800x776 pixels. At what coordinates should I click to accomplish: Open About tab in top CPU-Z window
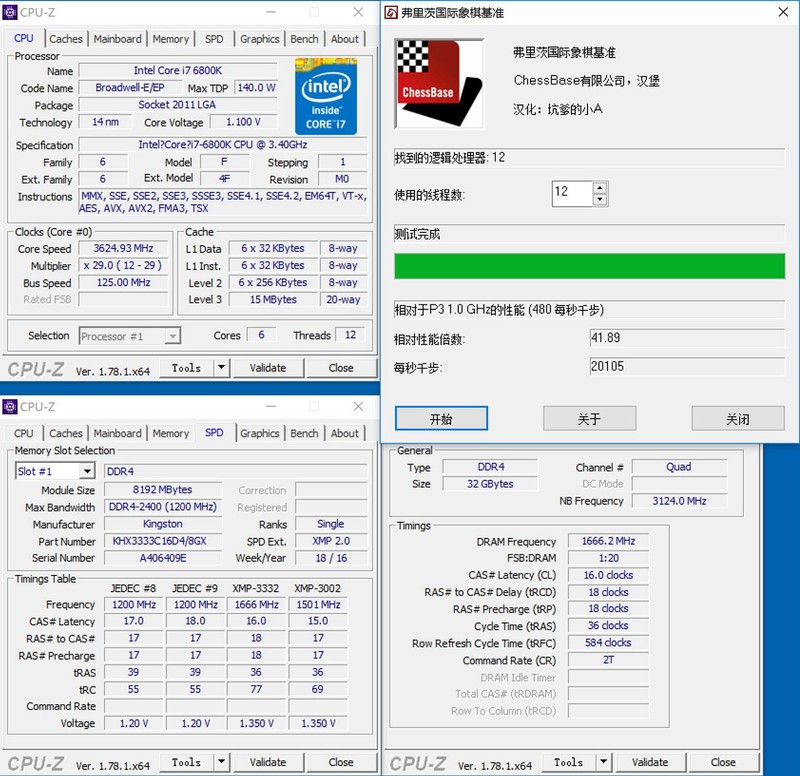(344, 39)
